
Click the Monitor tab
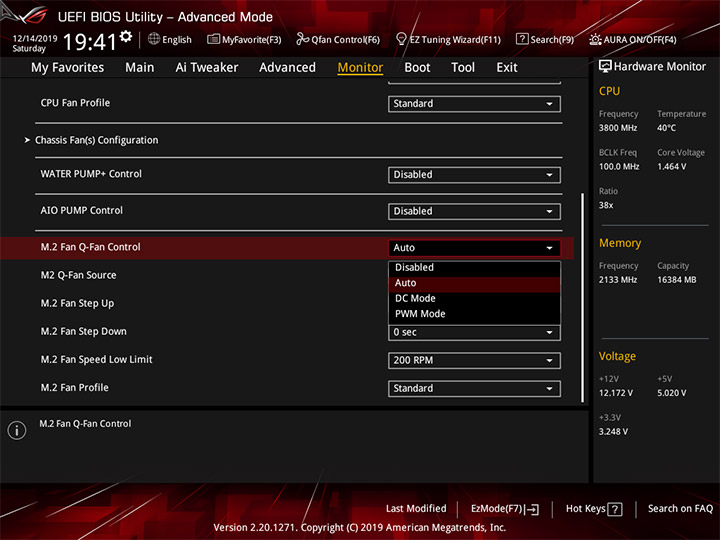(x=360, y=68)
